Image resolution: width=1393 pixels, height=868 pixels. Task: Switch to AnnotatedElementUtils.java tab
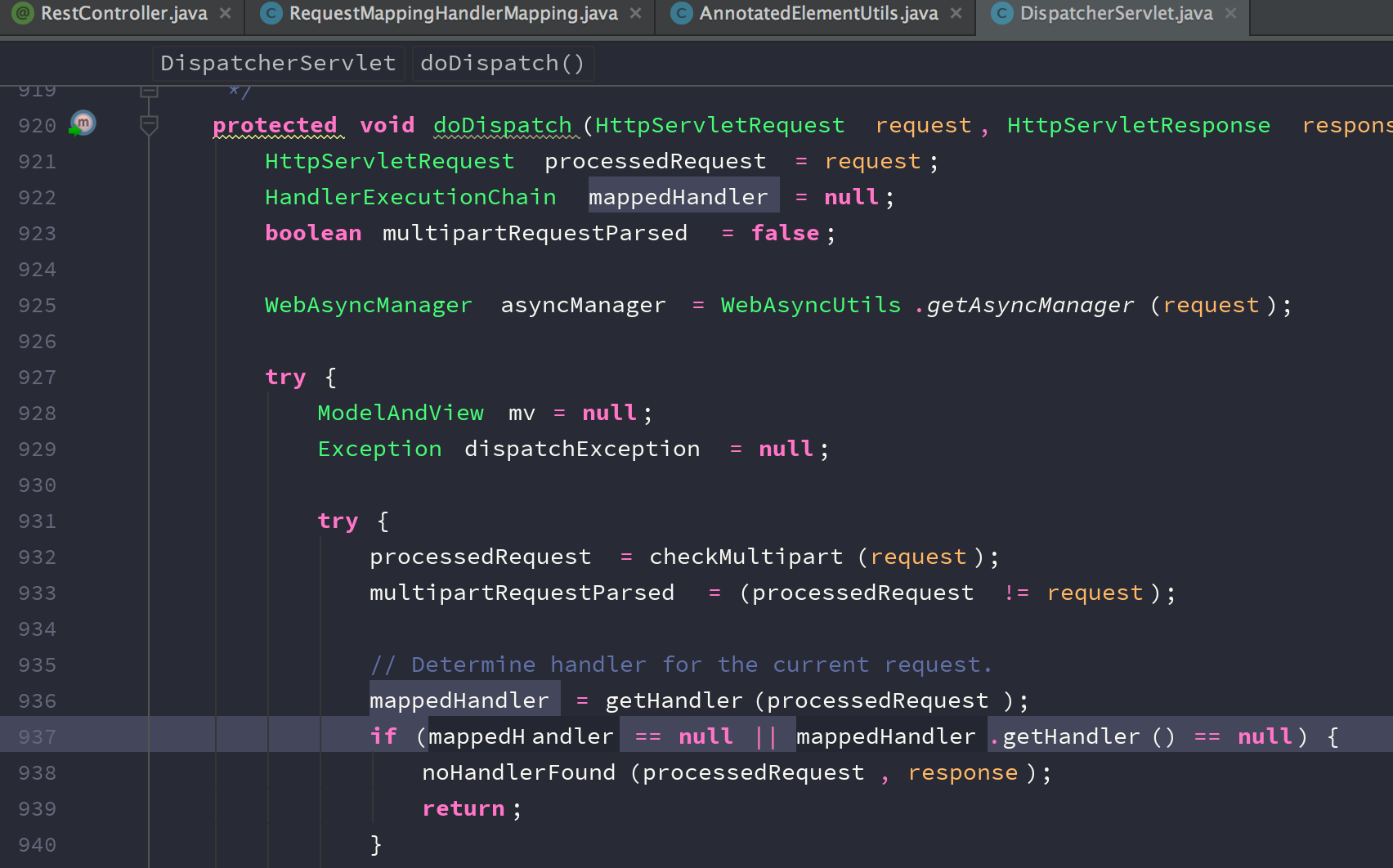click(x=818, y=14)
